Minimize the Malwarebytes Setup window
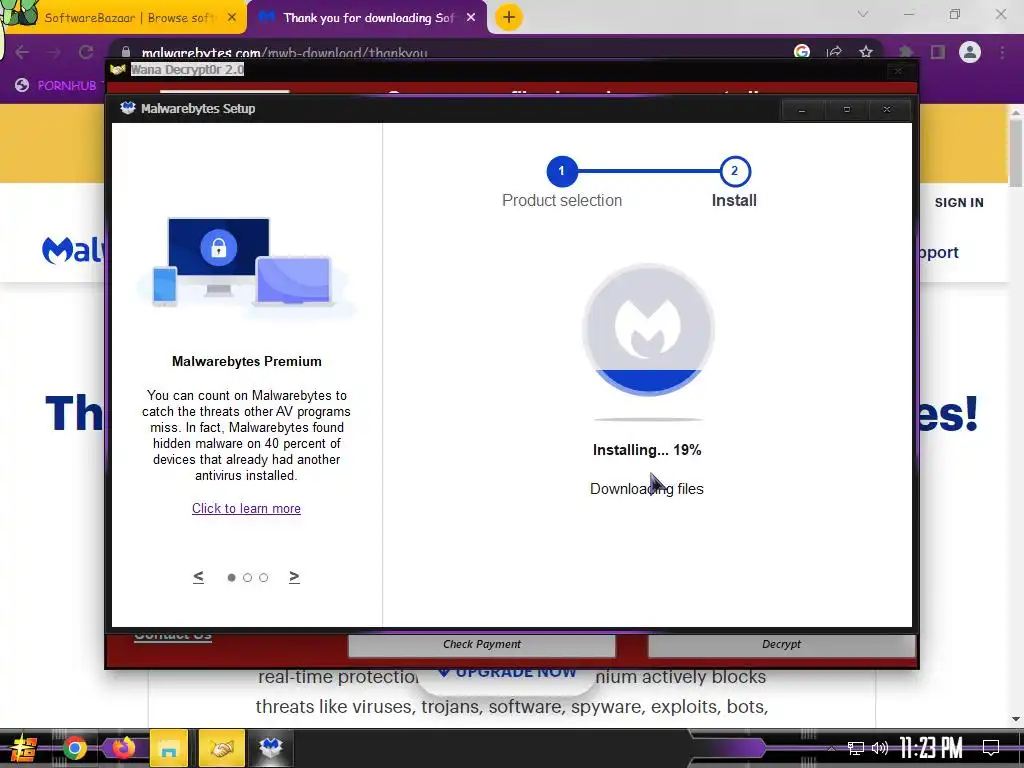Screen dimensions: 1024x768 tap(802, 110)
